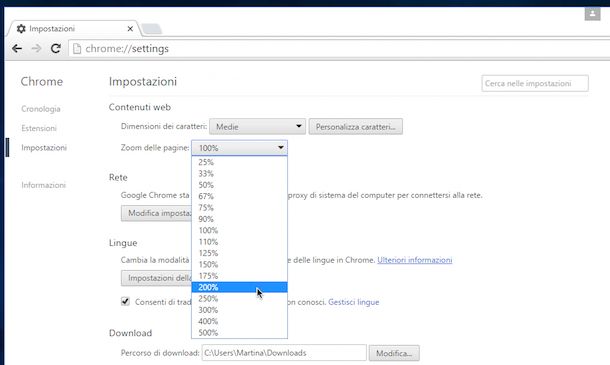Click the Modifica impostazioni proxy button
The image size is (610, 365).
coord(156,213)
